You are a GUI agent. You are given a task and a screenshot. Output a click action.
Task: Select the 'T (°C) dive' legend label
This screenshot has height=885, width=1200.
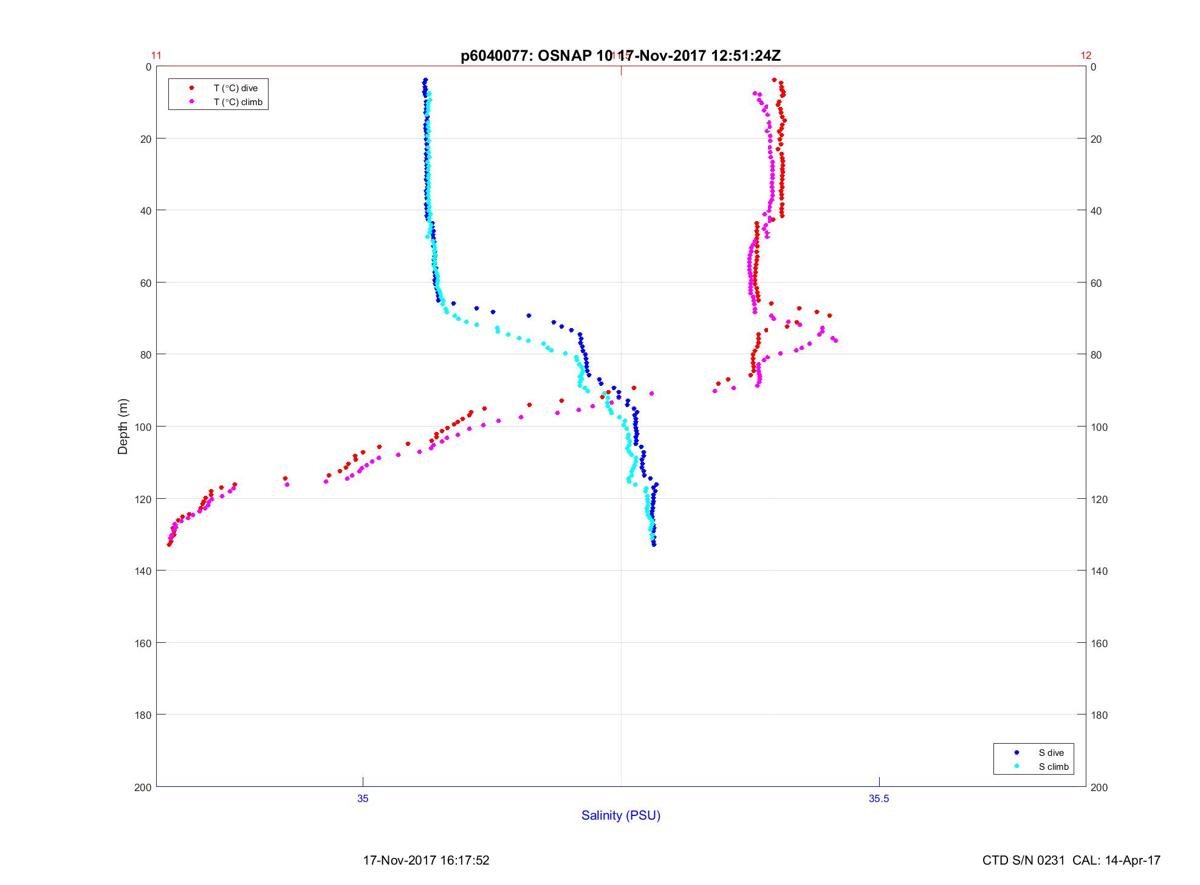236,88
